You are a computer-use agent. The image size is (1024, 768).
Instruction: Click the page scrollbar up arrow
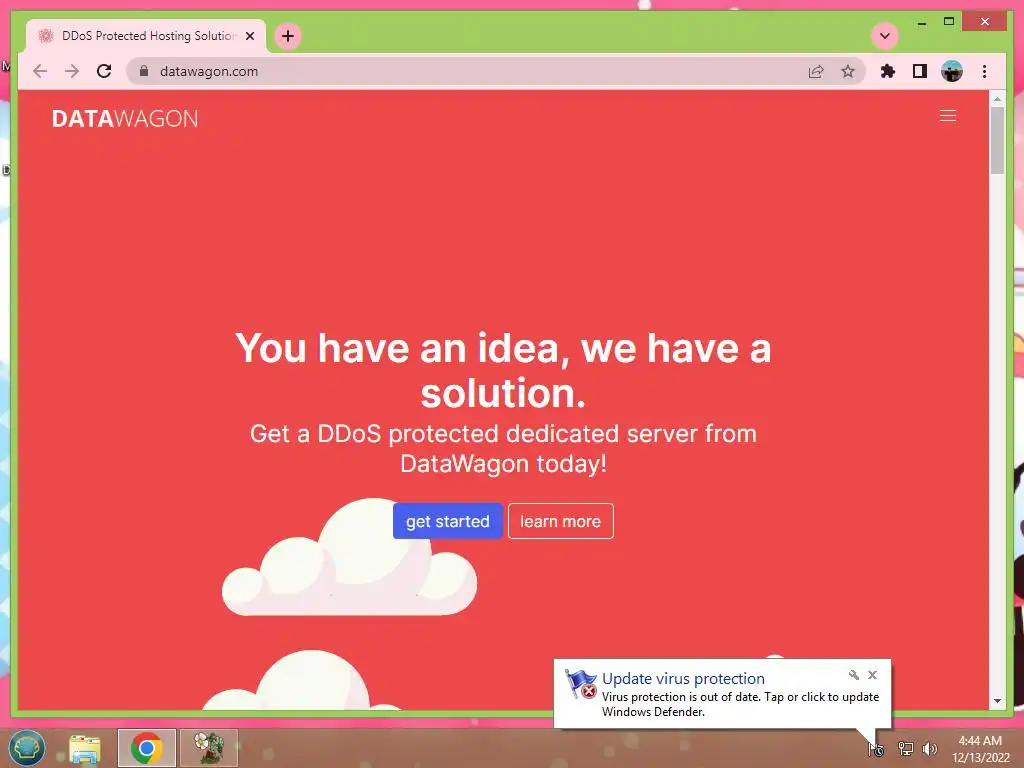(997, 99)
